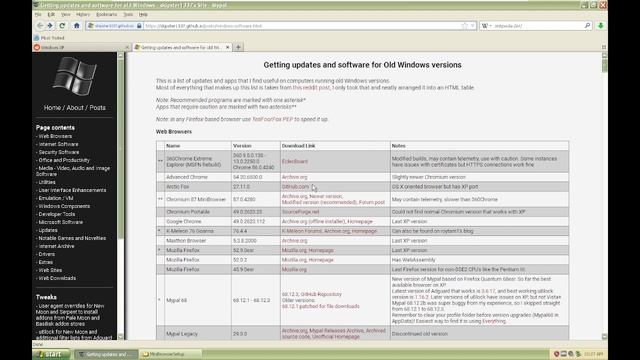Jump to Office and Productivity section

tap(64, 160)
